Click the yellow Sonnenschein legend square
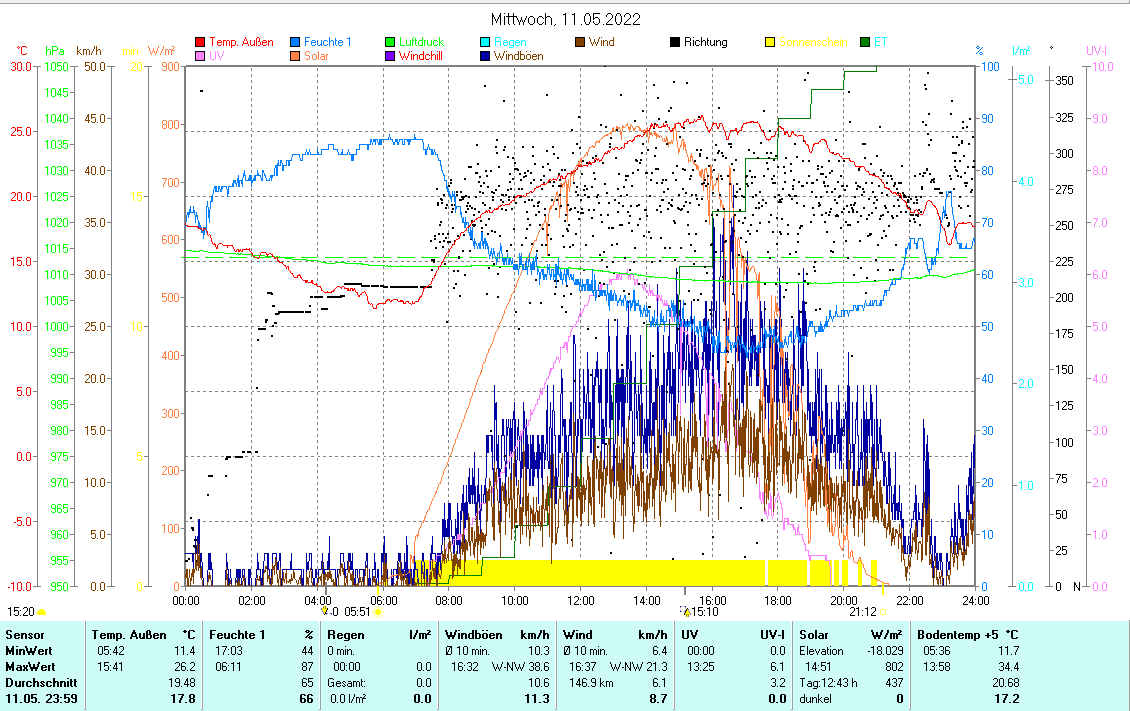The width and height of the screenshot is (1130, 711). [771, 42]
